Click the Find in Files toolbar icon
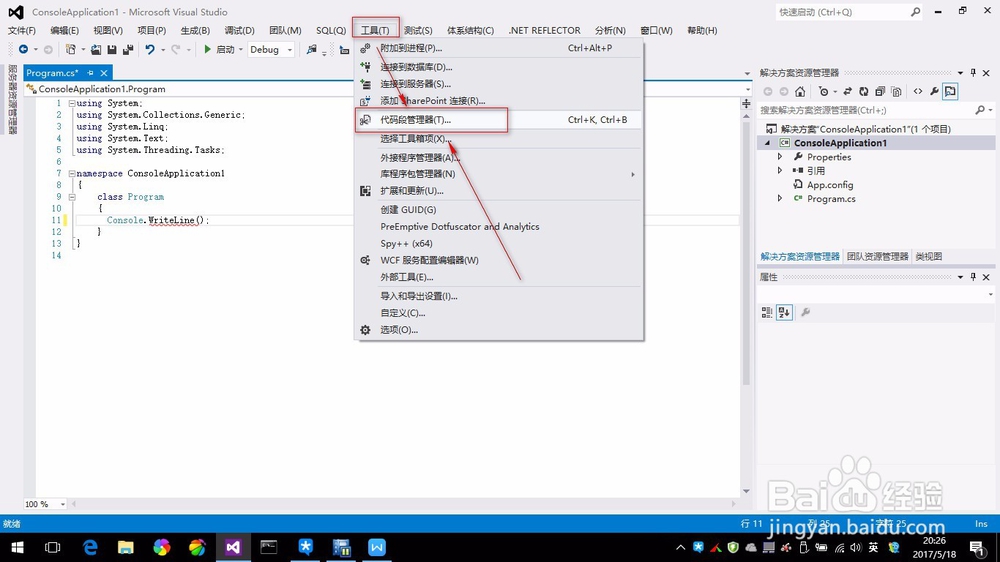1000x562 pixels. pos(311,49)
